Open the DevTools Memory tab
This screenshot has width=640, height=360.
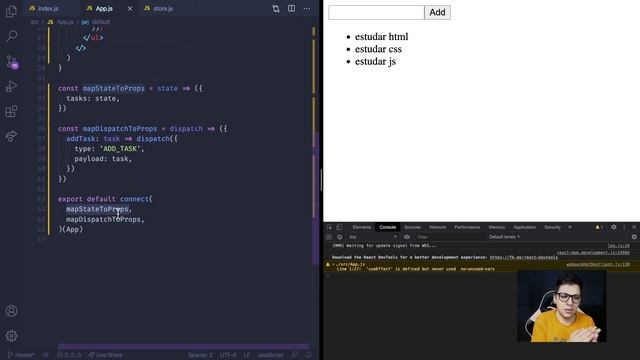click(496, 227)
